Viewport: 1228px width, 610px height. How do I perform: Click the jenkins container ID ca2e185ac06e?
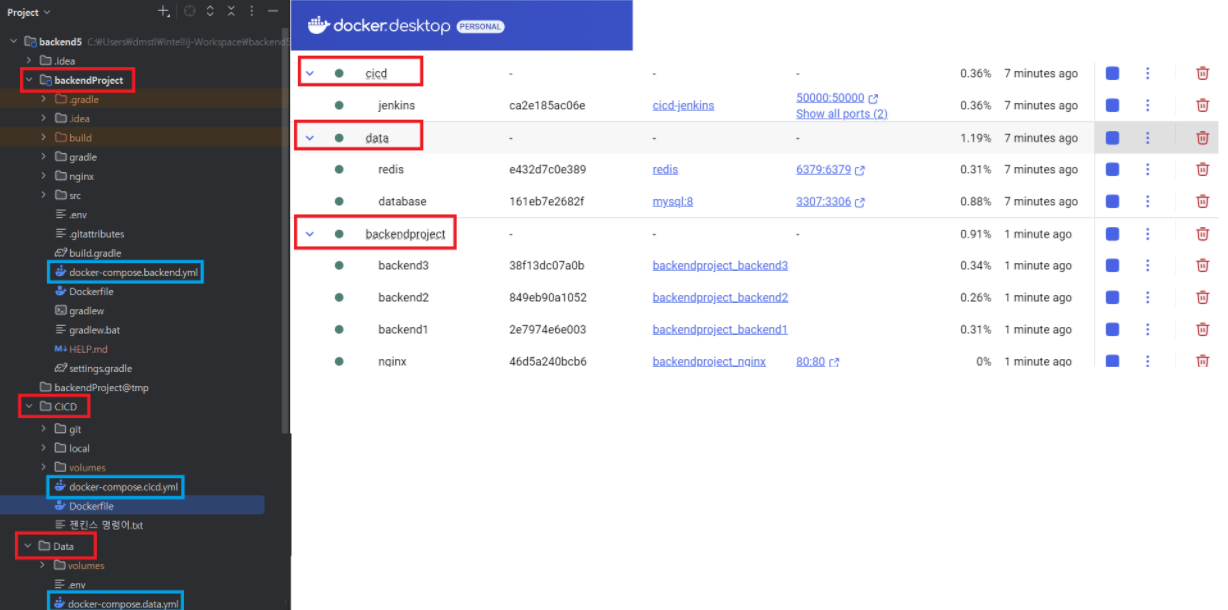(x=547, y=105)
